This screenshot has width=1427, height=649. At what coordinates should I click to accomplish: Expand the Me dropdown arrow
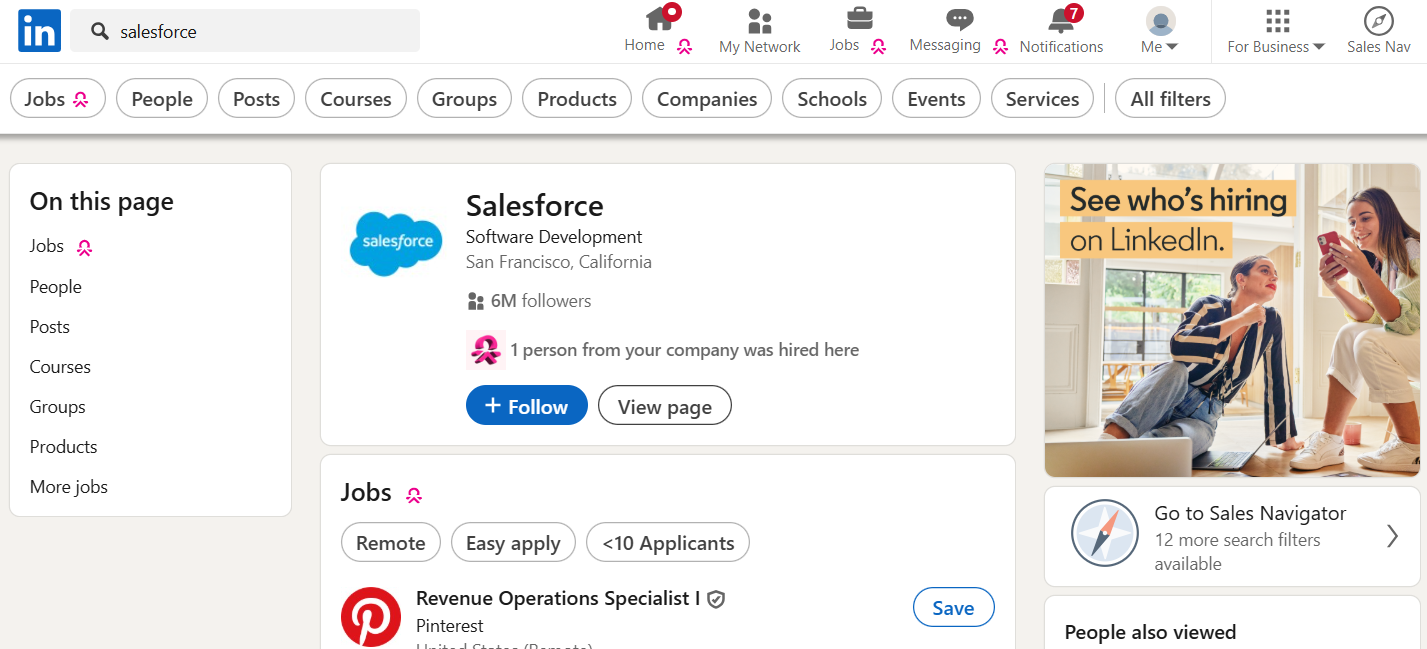tap(1172, 47)
